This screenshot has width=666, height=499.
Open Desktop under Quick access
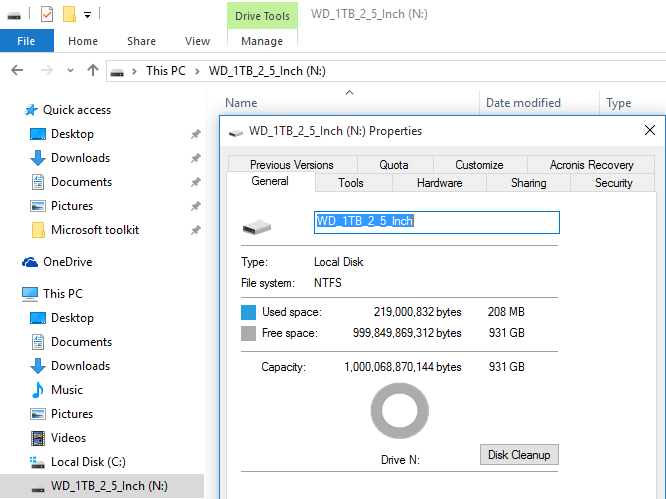click(x=72, y=134)
